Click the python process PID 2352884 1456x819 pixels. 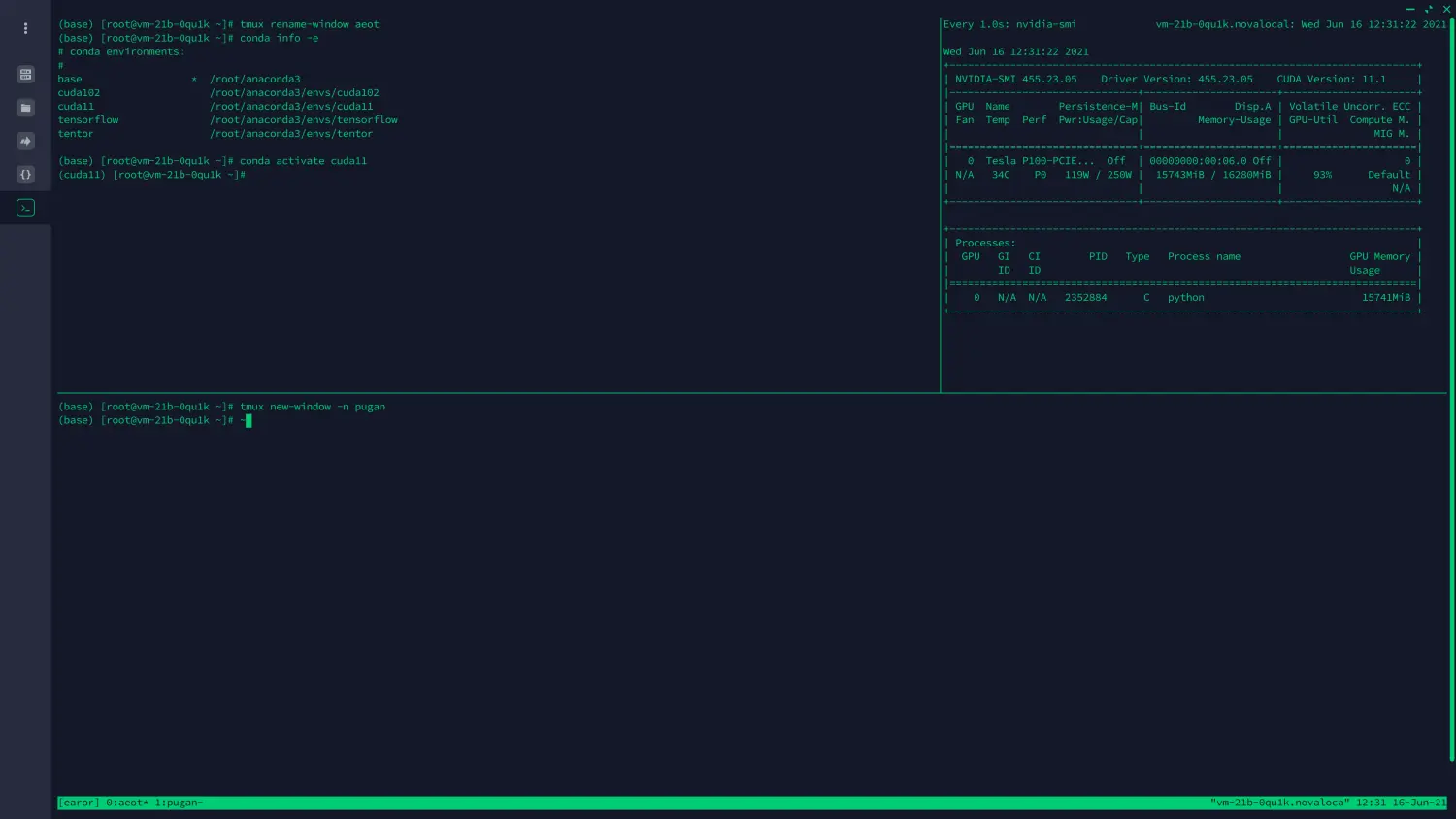[x=1085, y=298]
